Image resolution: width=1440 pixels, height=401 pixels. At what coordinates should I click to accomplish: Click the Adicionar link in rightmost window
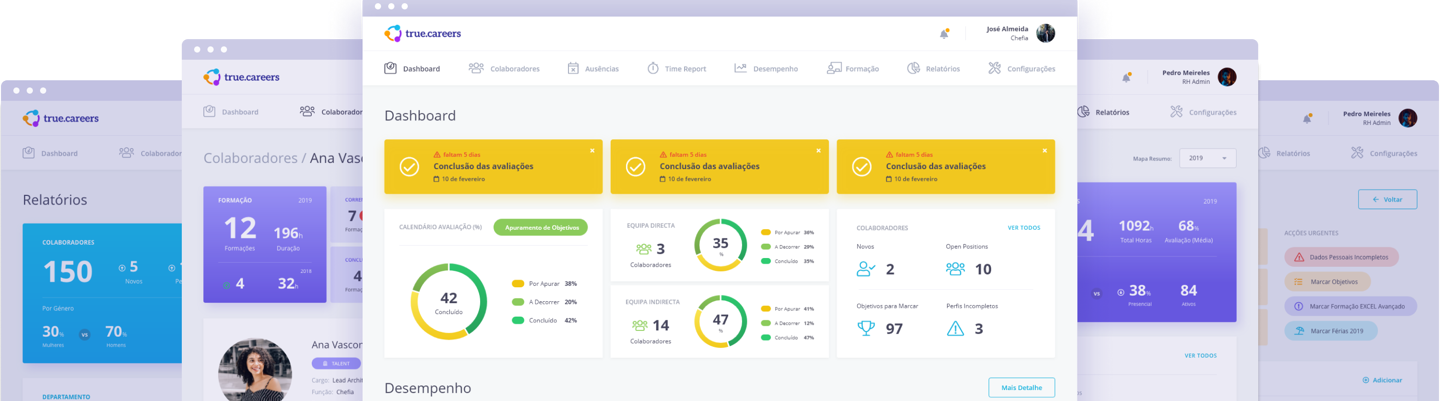pos(1382,380)
